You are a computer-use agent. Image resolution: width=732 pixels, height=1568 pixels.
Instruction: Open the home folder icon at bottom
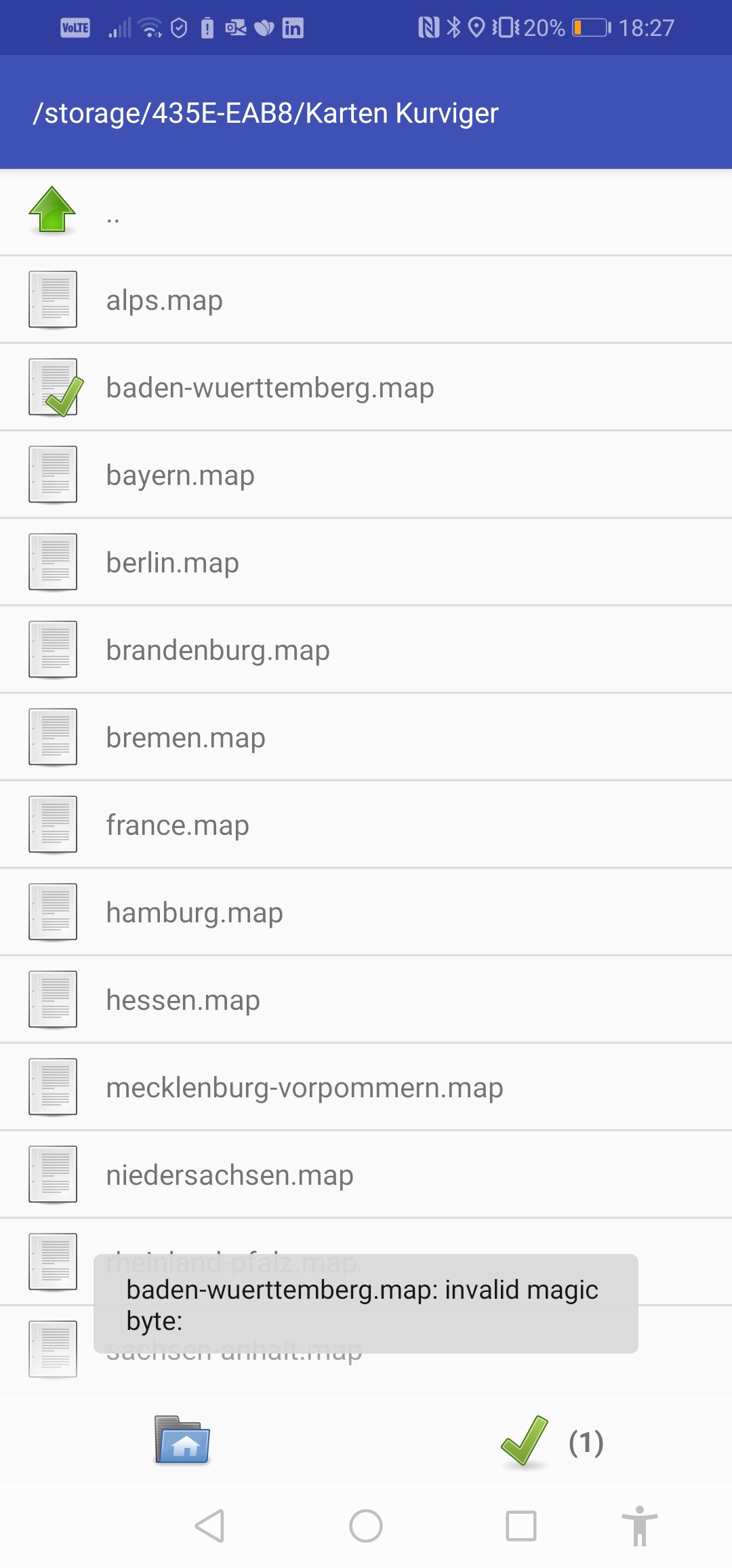coord(182,1440)
